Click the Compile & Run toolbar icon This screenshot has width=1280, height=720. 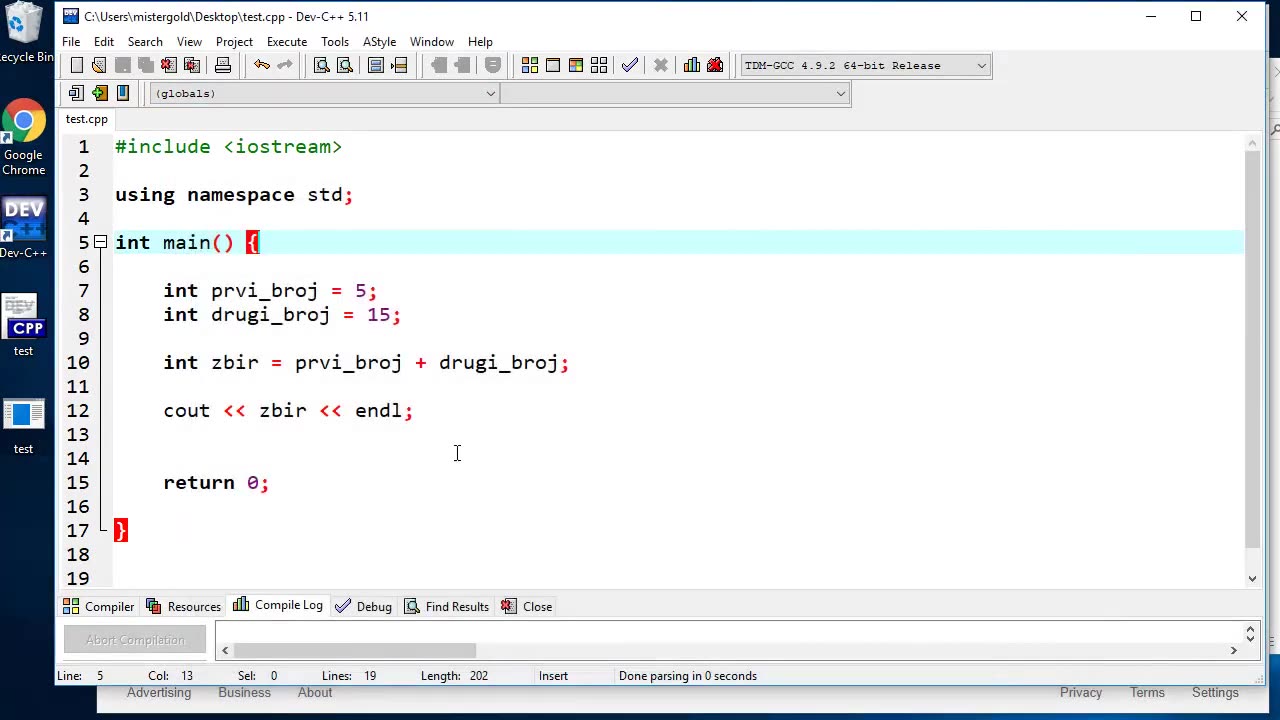pyautogui.click(x=576, y=65)
